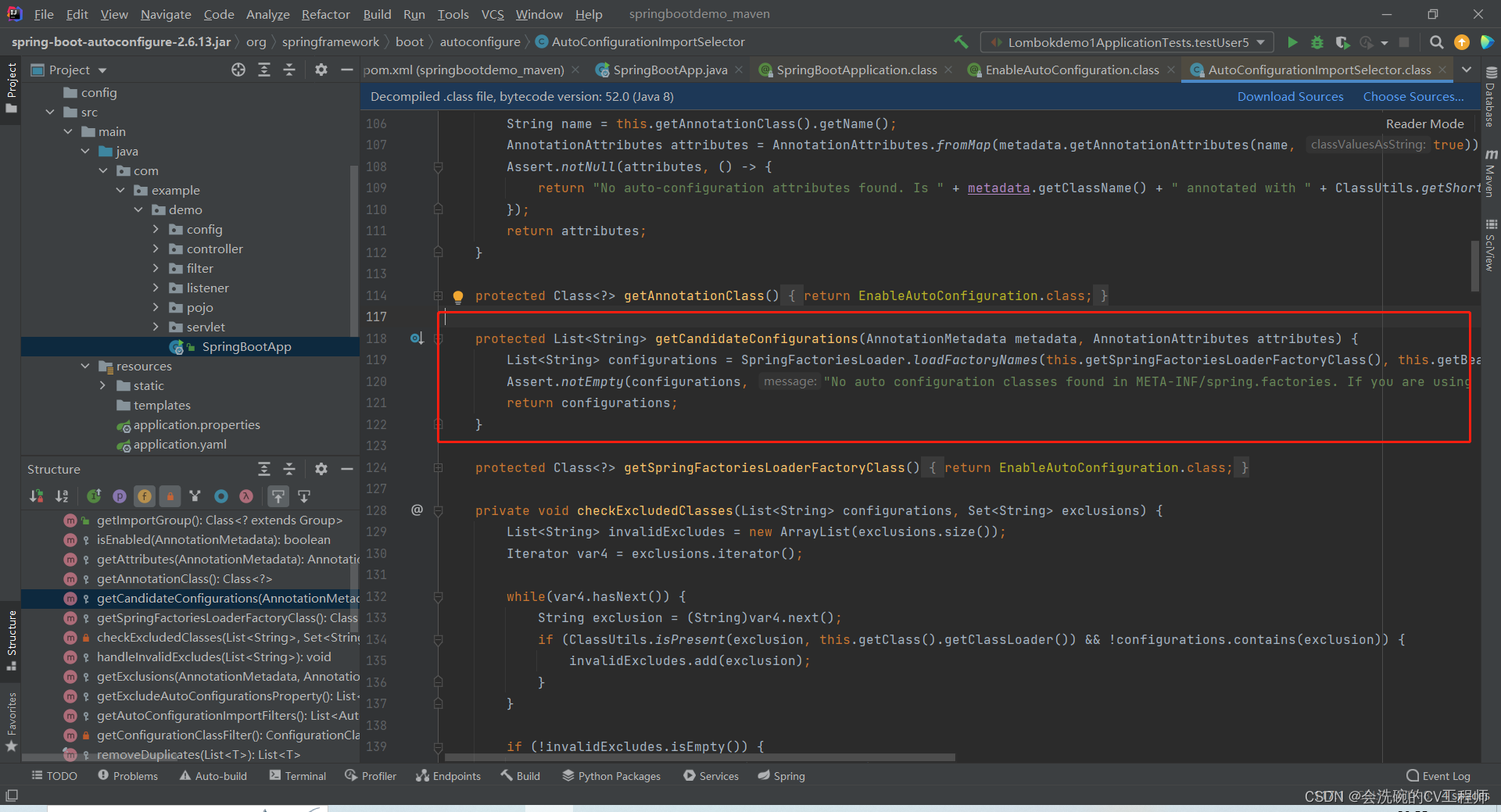Select the opened file in the Project tree

(238, 70)
